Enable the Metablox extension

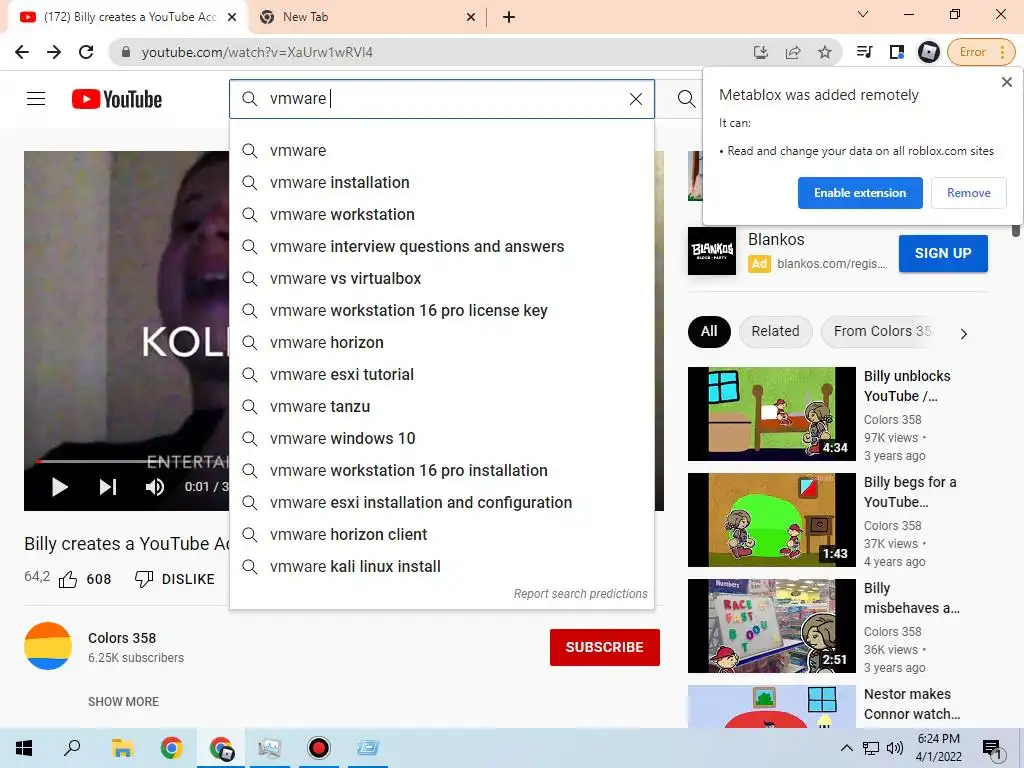click(x=860, y=193)
